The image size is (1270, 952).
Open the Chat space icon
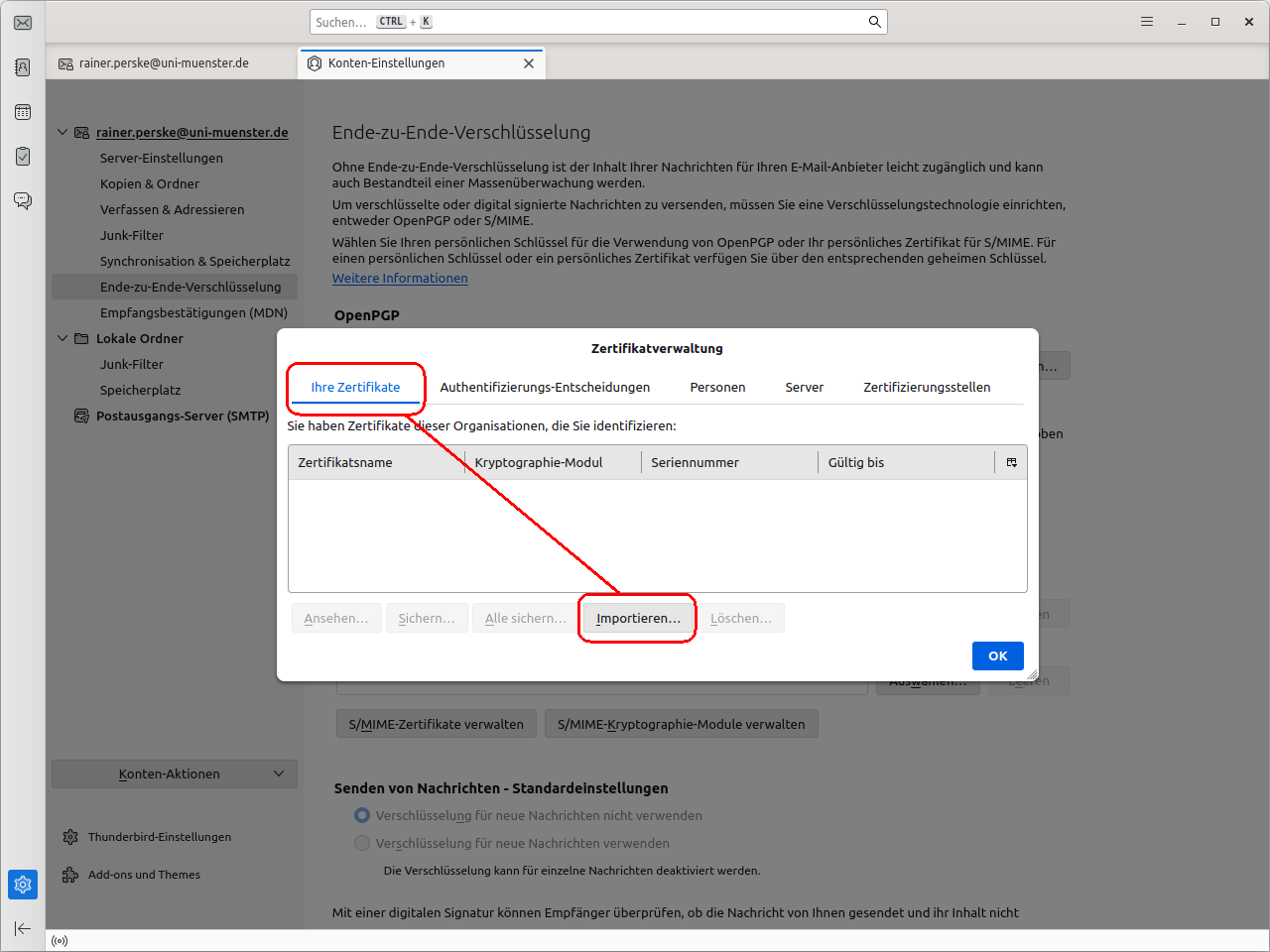(23, 201)
